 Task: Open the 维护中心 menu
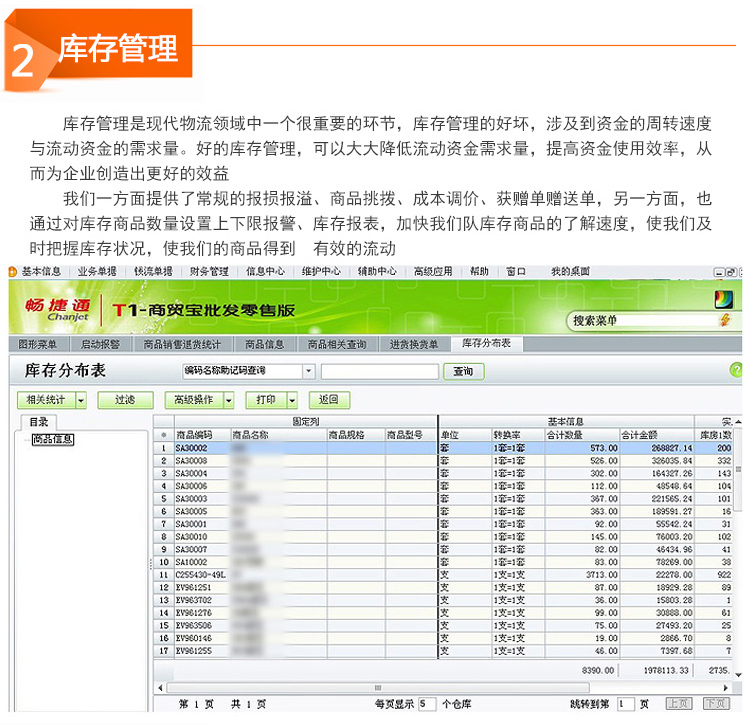point(321,272)
